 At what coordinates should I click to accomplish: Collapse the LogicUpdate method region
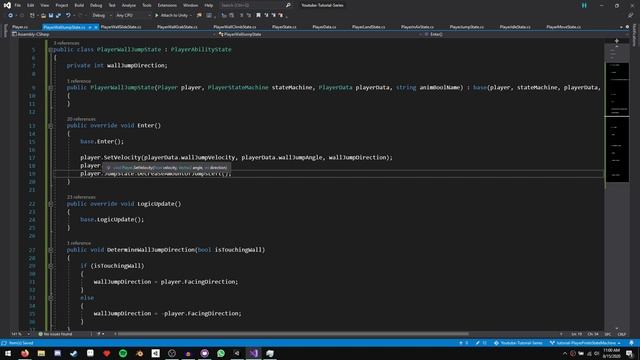[51, 204]
